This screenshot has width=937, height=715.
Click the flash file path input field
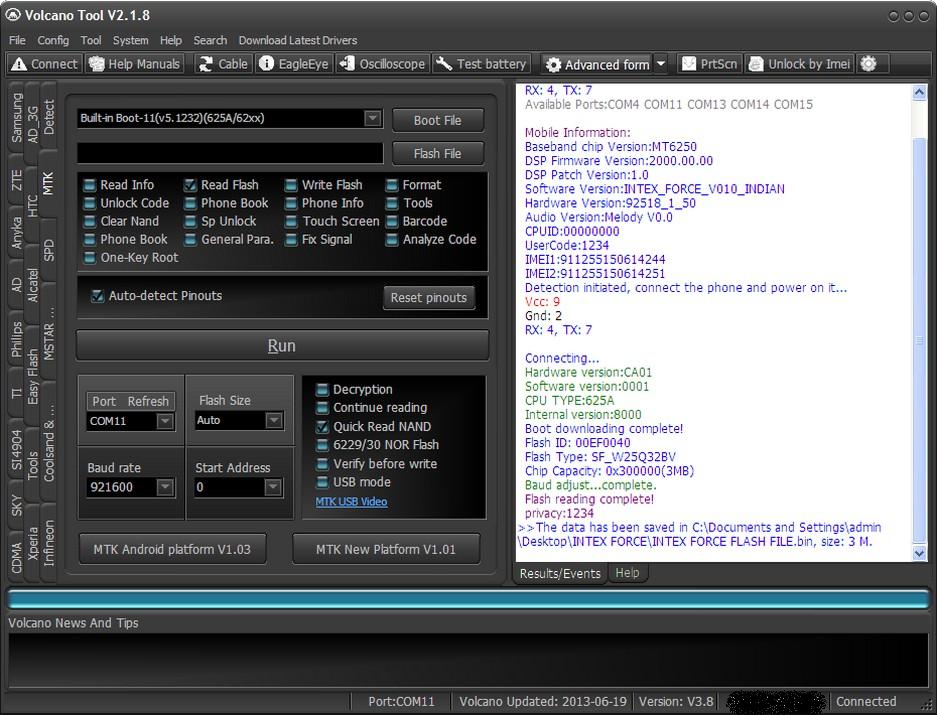click(x=230, y=153)
